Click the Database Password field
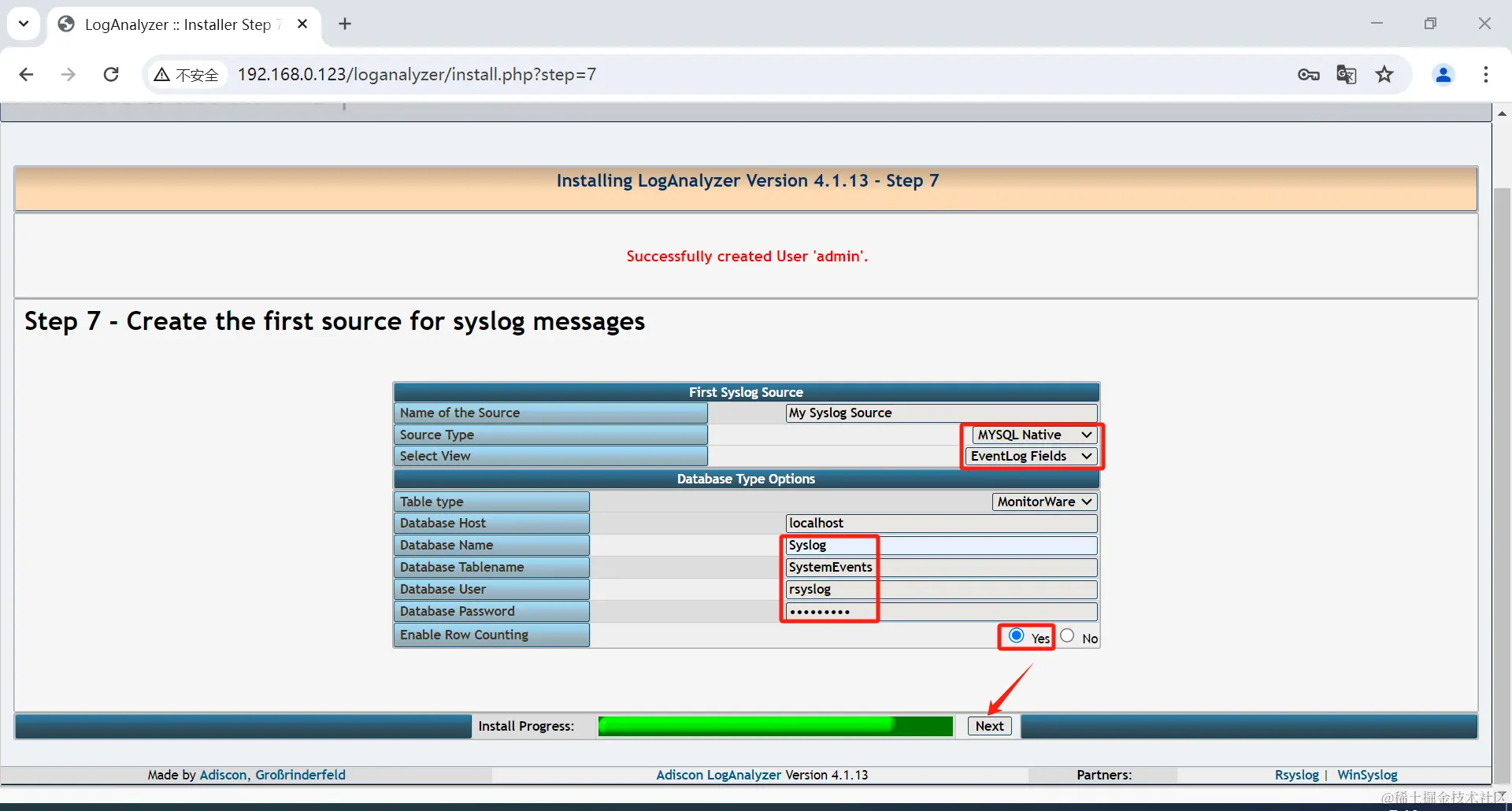This screenshot has width=1512, height=811. coord(942,611)
